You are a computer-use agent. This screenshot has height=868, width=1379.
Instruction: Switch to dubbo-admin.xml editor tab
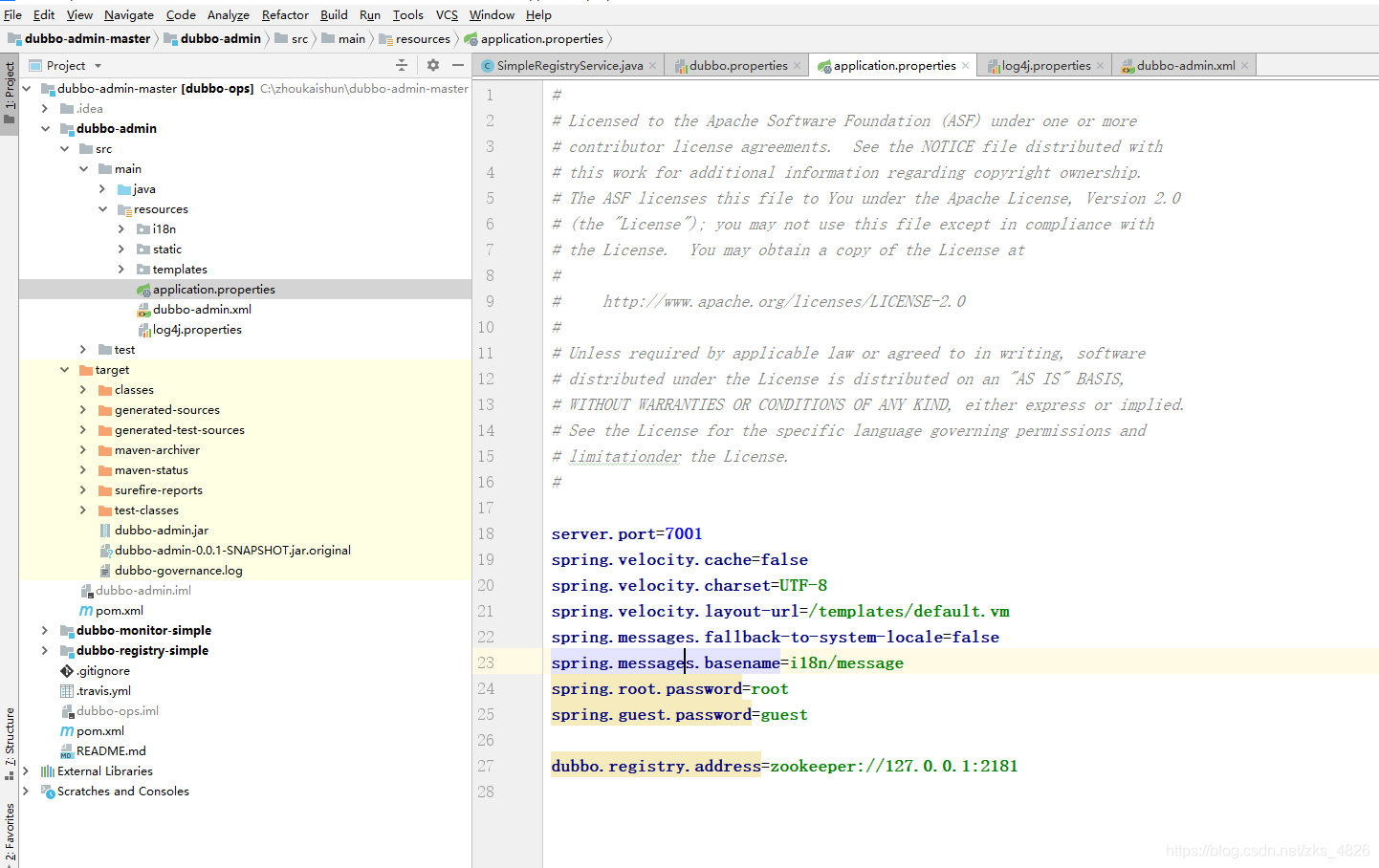coord(1186,65)
